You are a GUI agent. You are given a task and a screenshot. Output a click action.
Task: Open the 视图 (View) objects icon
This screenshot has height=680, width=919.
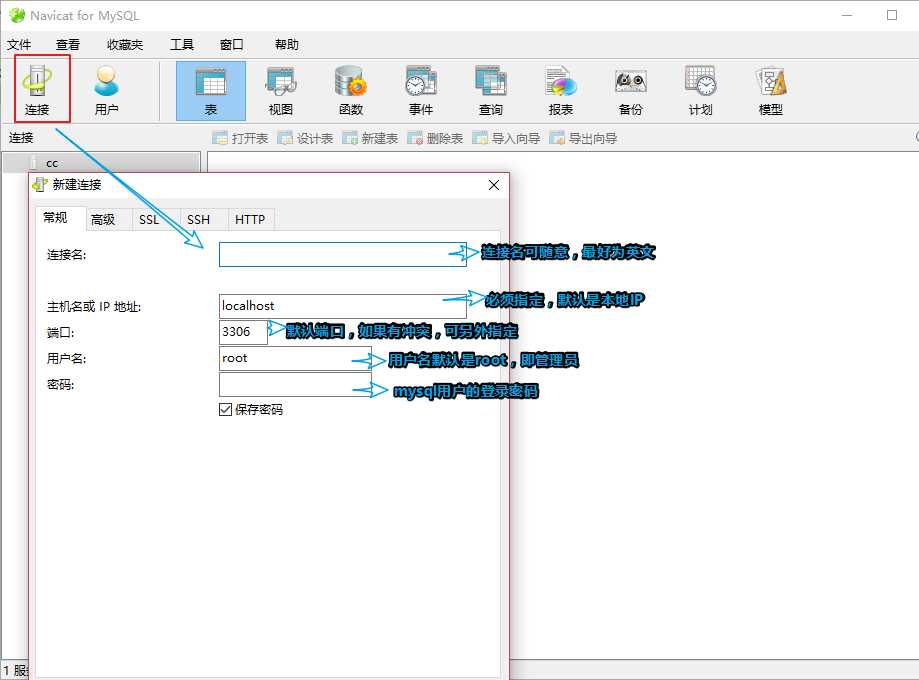pos(281,91)
